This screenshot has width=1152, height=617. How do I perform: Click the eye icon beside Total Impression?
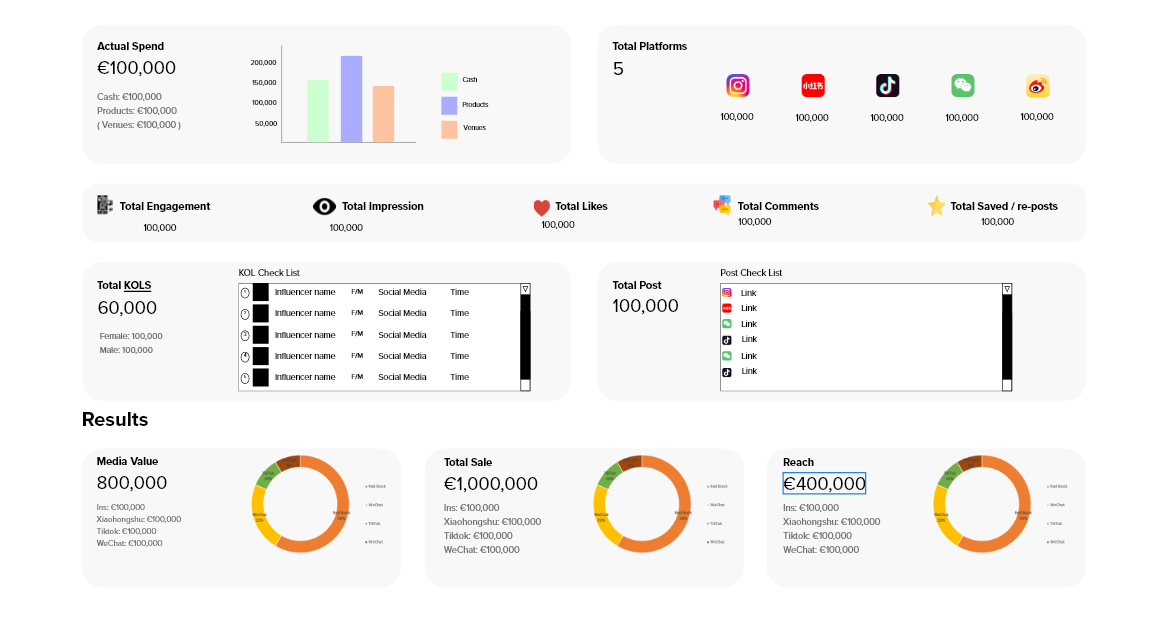[x=324, y=207]
